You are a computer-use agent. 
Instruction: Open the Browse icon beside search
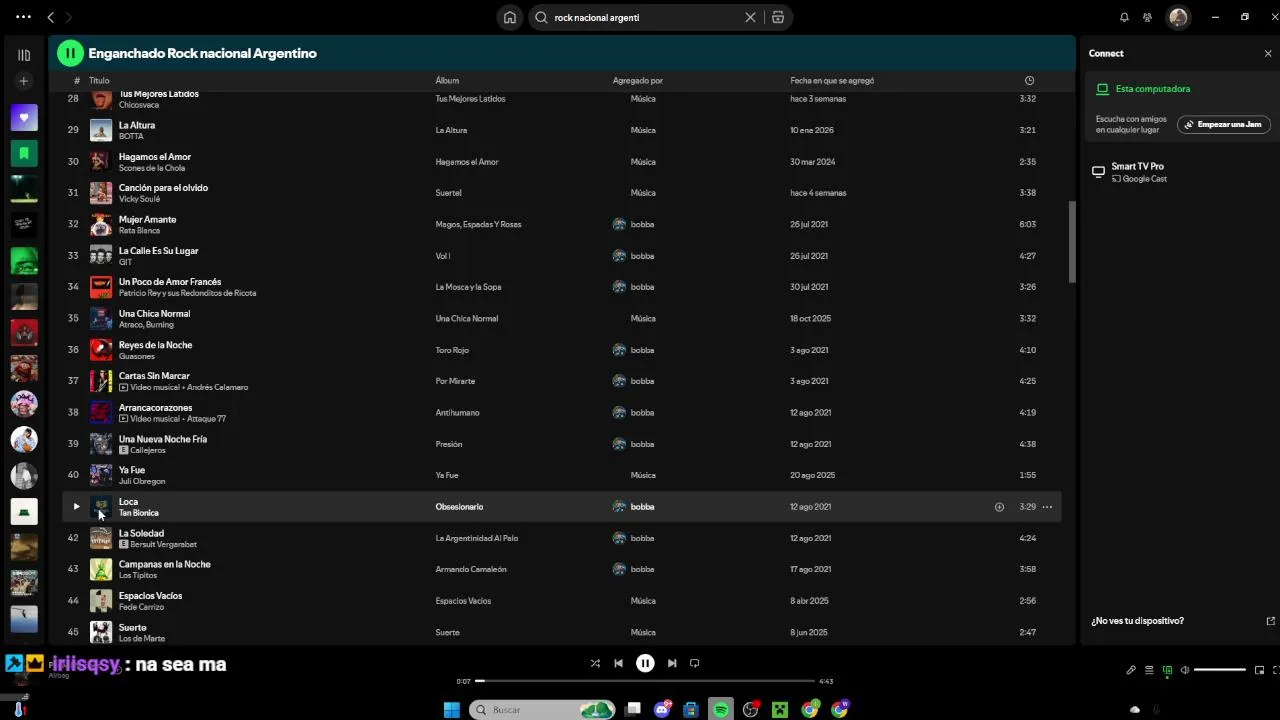[778, 17]
